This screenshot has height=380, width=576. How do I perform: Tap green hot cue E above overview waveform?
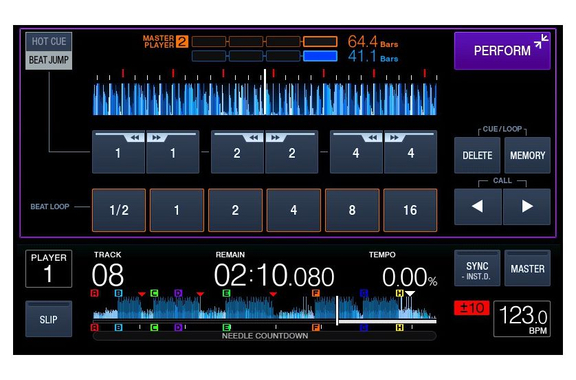click(x=227, y=293)
